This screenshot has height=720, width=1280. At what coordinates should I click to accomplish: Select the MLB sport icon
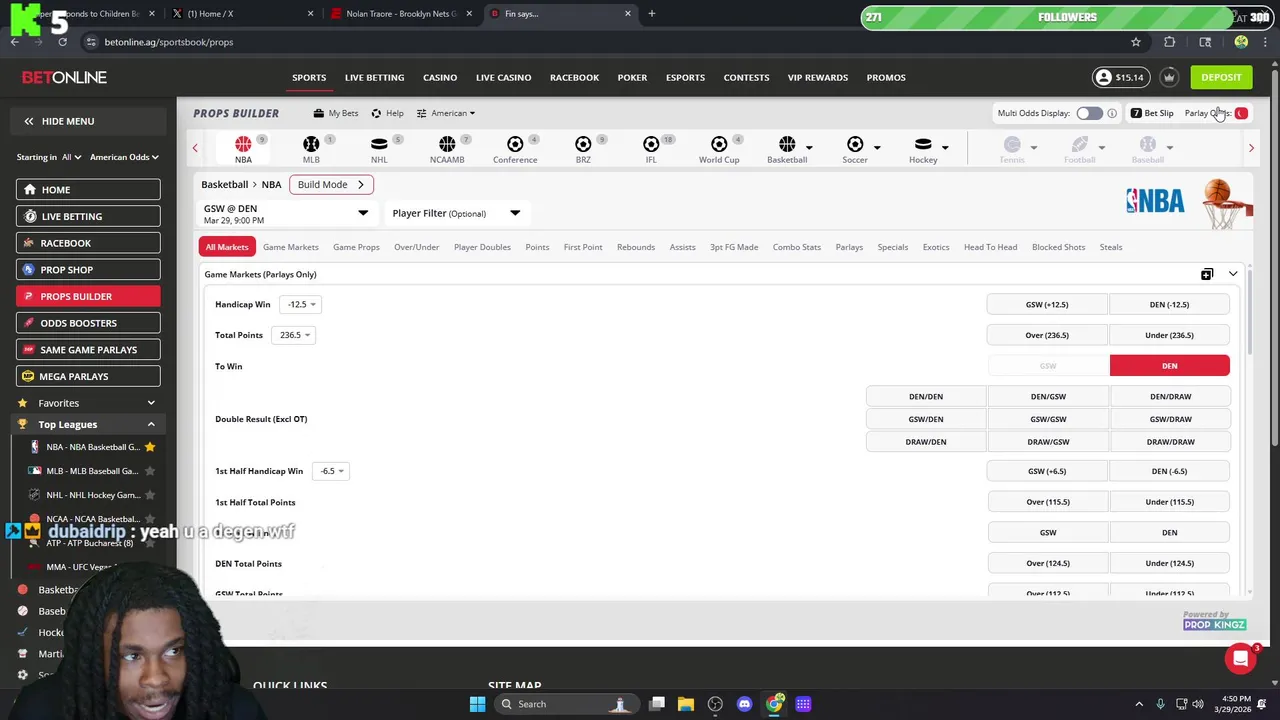(x=311, y=145)
